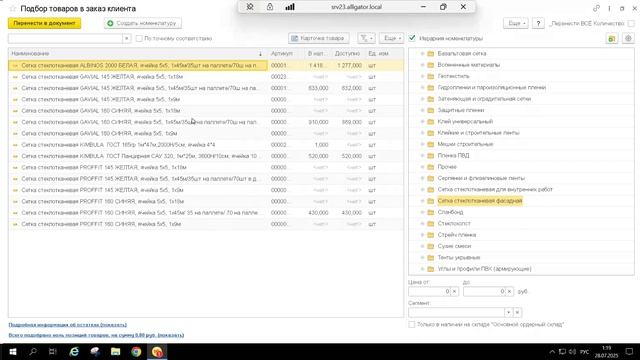640x360 pixels.
Task: Click the green folder icon above hierarchy
Action: (x=611, y=38)
